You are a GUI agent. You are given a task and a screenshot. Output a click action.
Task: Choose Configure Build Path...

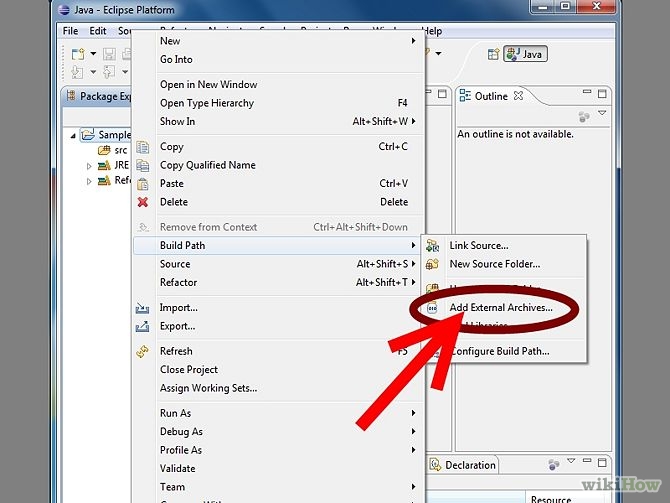pyautogui.click(x=500, y=351)
